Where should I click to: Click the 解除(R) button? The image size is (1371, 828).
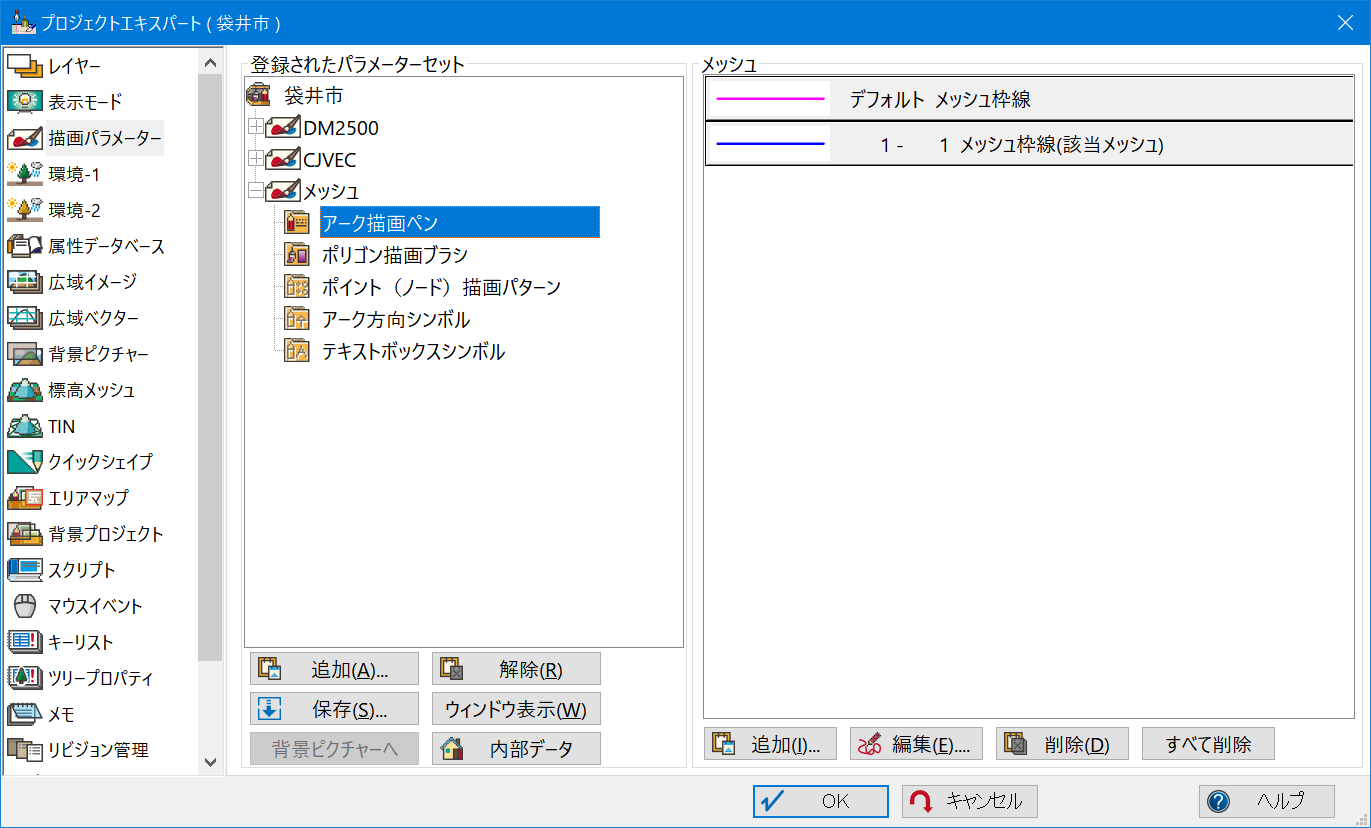pyautogui.click(x=516, y=669)
